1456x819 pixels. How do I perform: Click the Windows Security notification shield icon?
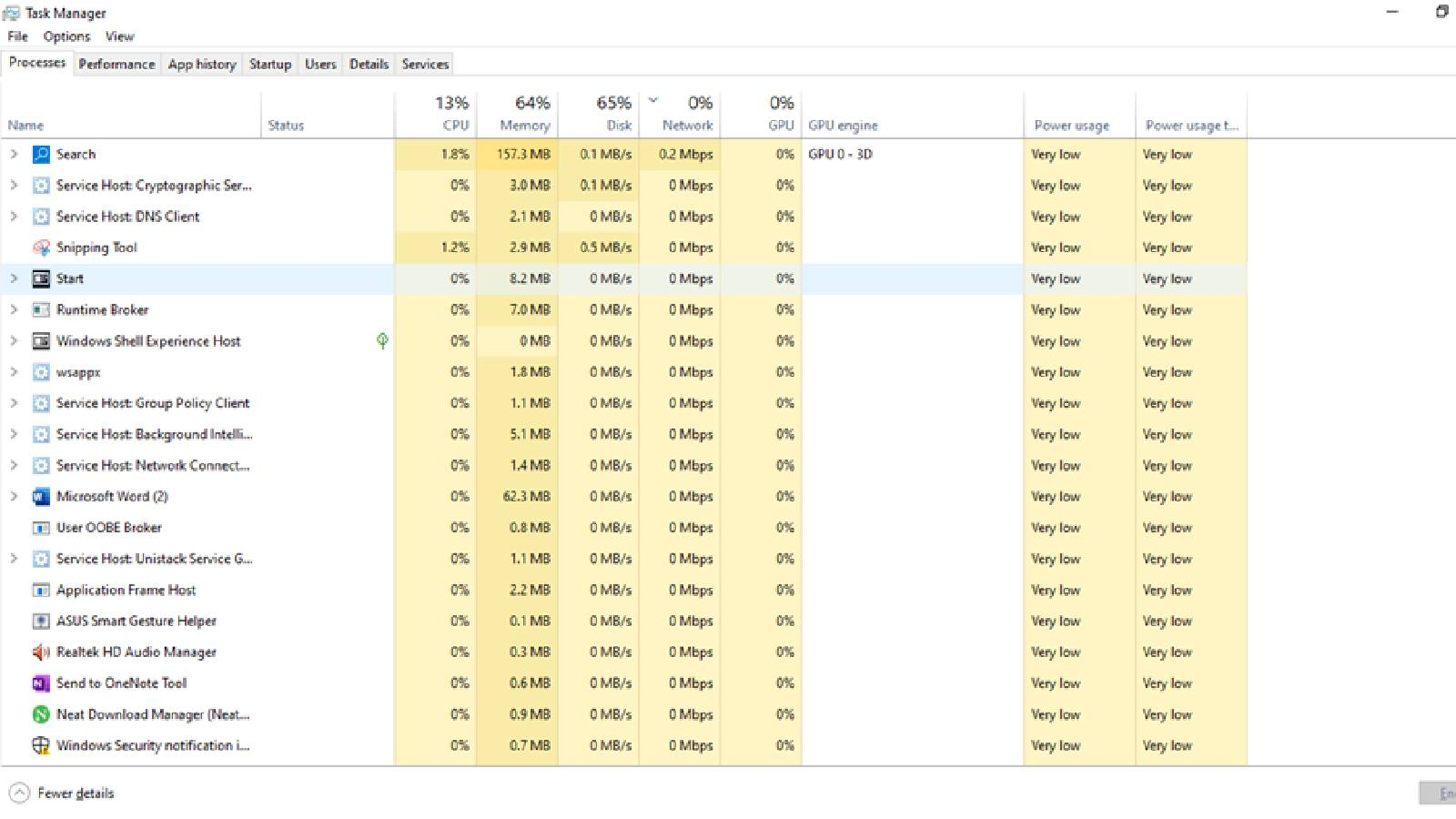click(x=41, y=745)
